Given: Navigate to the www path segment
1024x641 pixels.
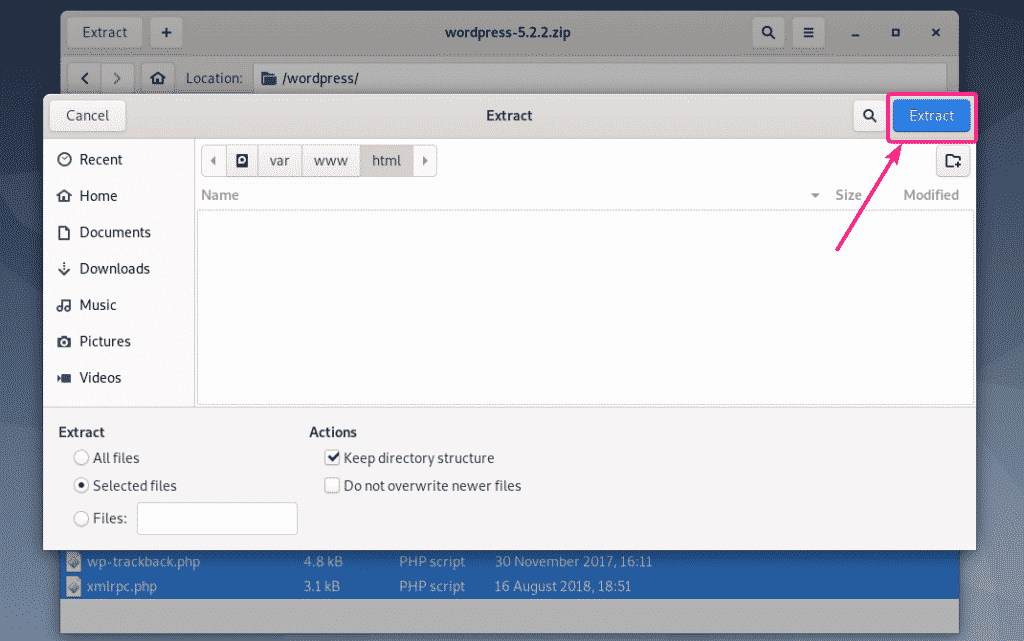Looking at the screenshot, I should (x=330, y=161).
